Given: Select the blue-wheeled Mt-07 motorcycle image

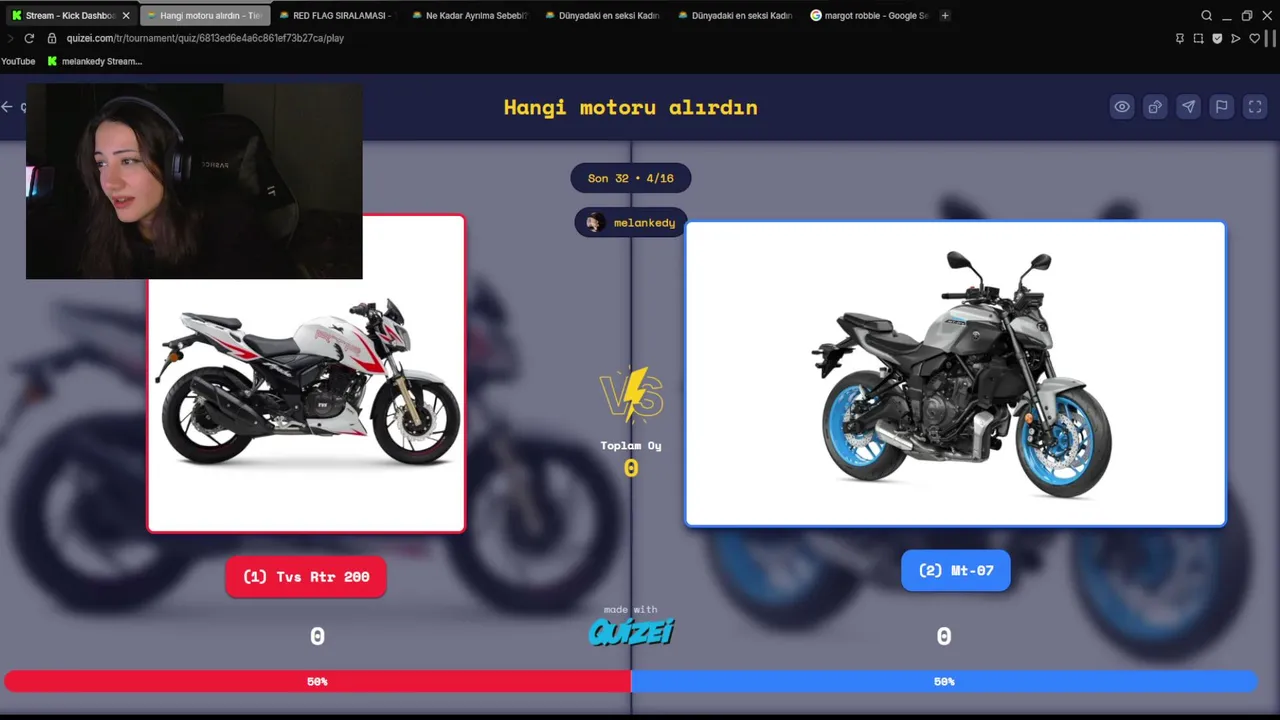Looking at the screenshot, I should tap(955, 374).
